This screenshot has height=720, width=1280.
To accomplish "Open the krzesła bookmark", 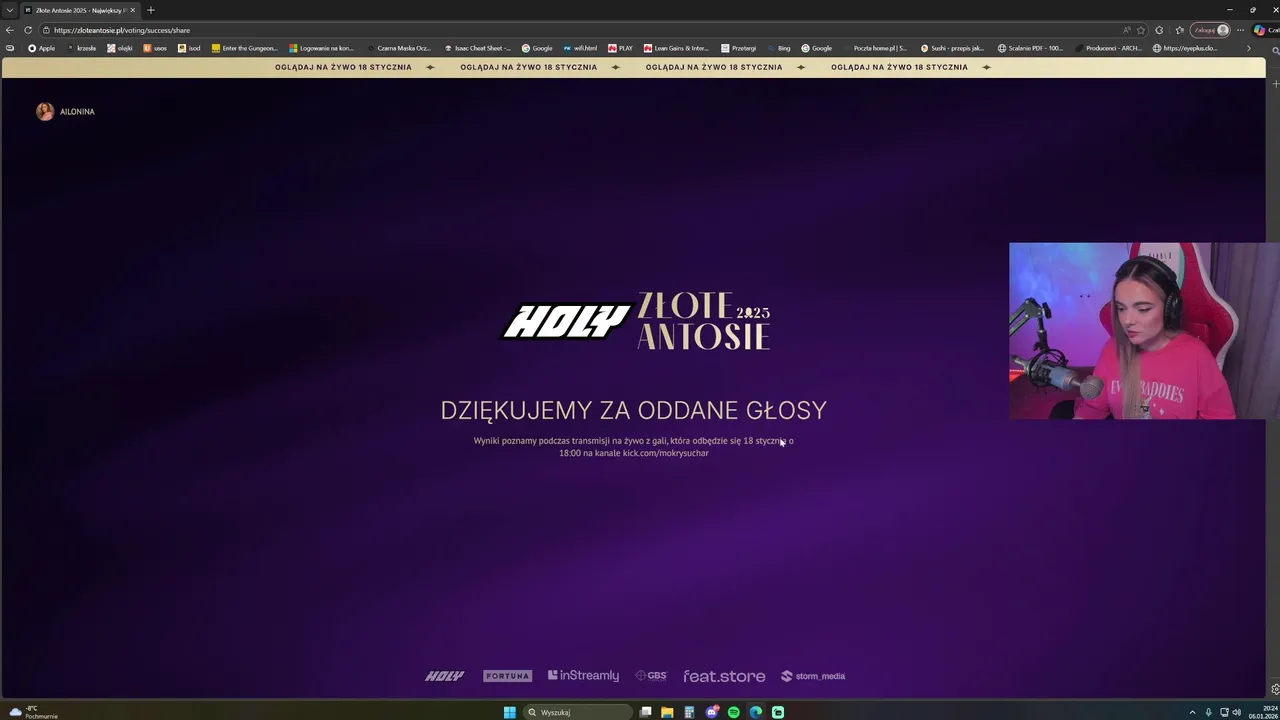I will coord(80,48).
